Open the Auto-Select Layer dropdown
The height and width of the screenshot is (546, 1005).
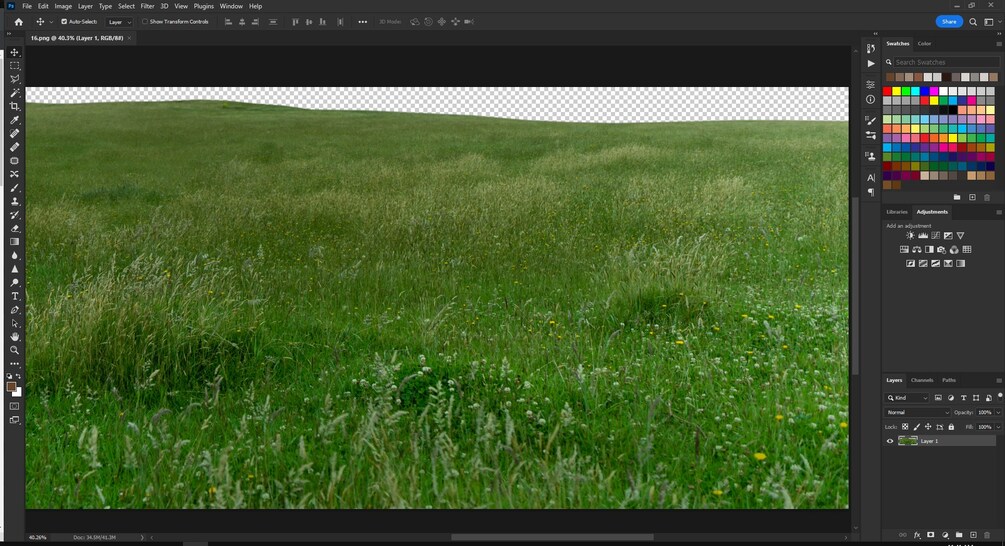tap(120, 22)
